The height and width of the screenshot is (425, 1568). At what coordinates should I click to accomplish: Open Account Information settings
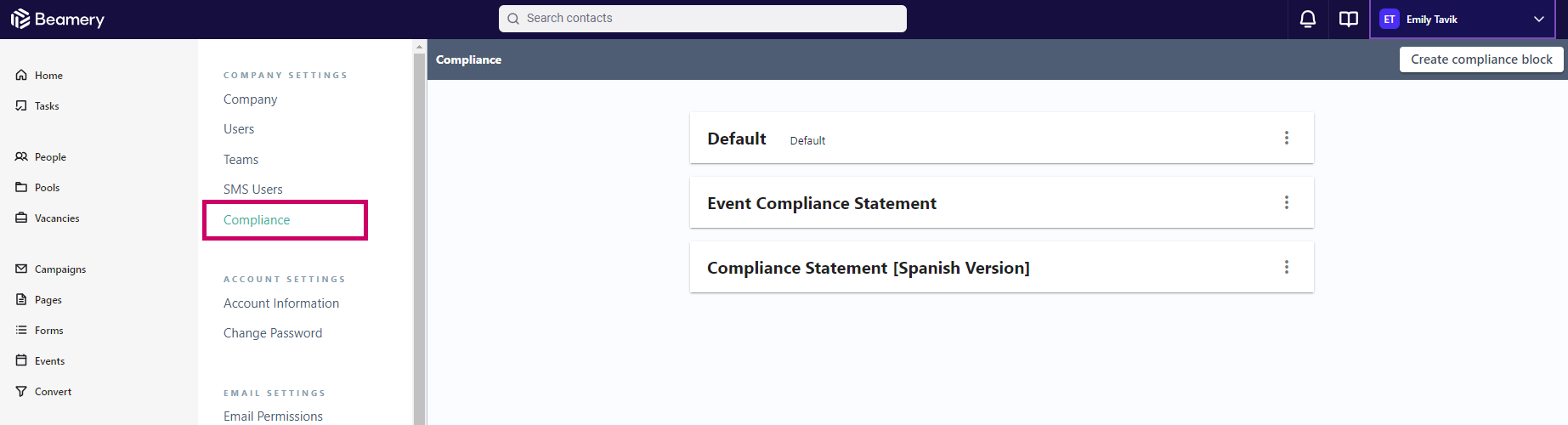[x=281, y=303]
